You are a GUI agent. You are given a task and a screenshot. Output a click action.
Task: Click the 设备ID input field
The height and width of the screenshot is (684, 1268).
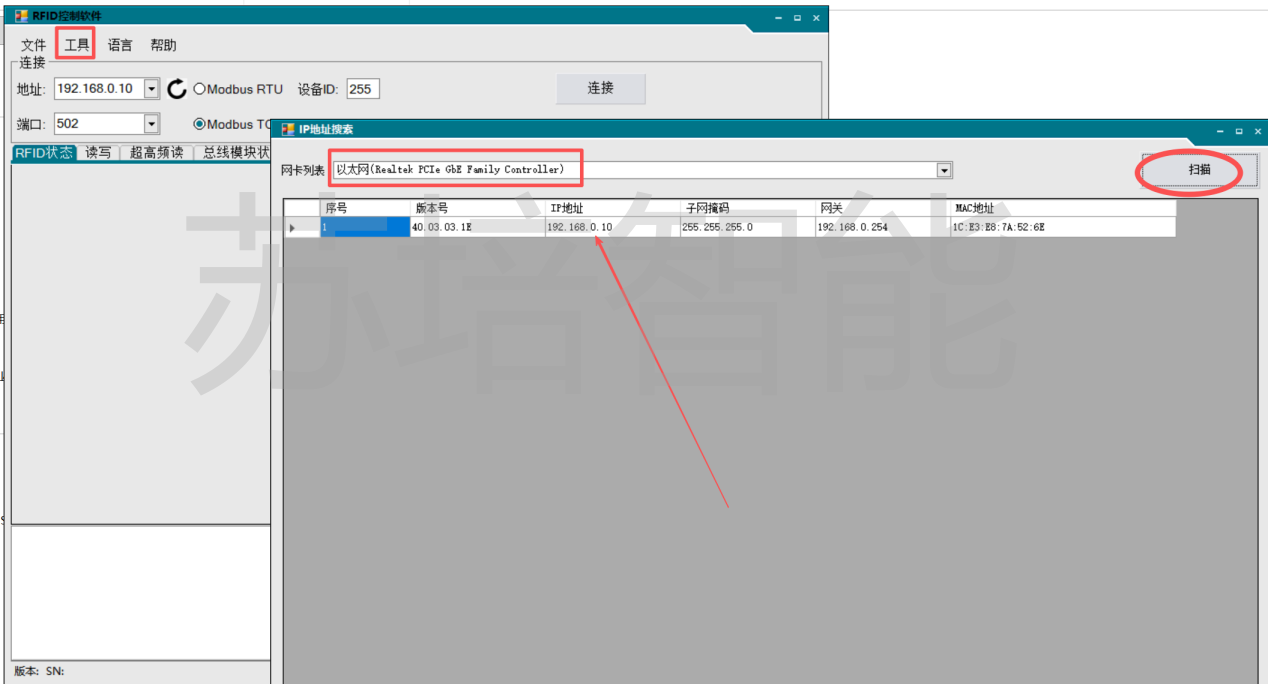[363, 89]
